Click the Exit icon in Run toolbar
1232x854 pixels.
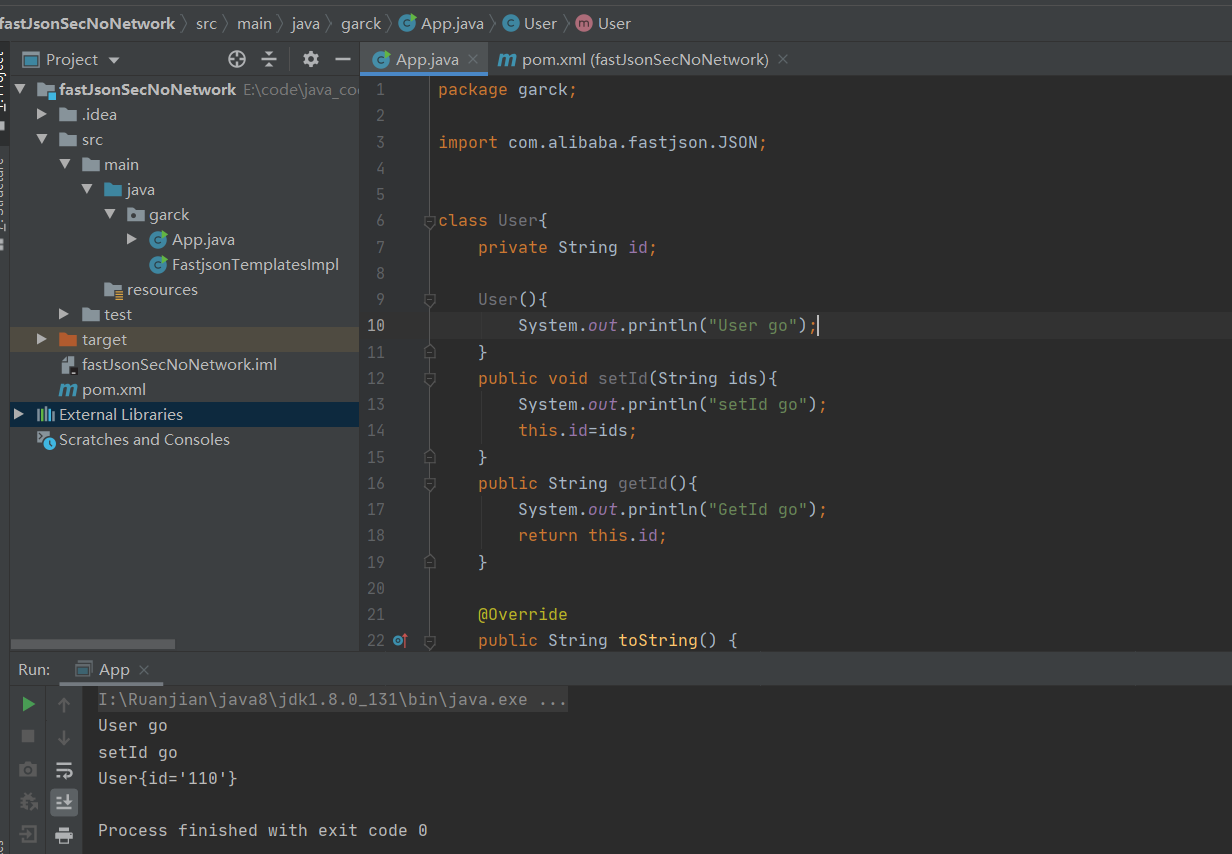28,834
